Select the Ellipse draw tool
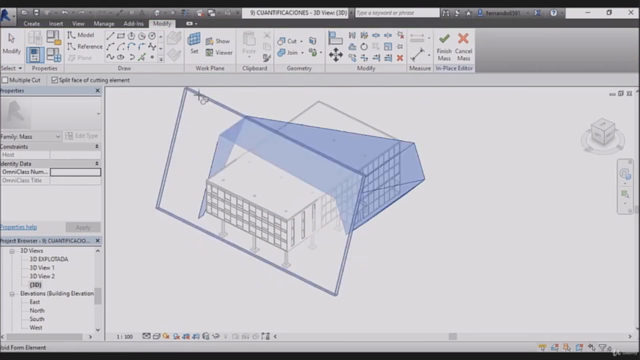Screen dimensions: 640x360 [121, 57]
